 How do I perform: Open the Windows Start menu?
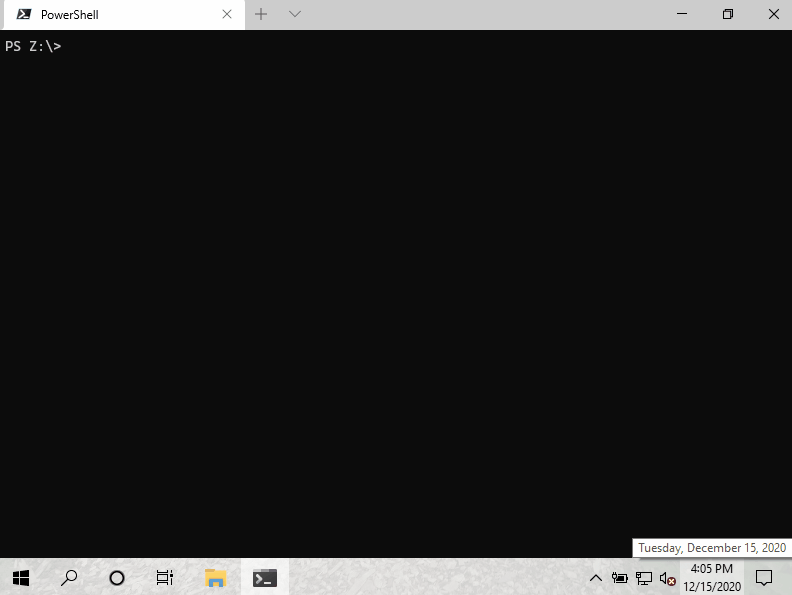(x=21, y=577)
